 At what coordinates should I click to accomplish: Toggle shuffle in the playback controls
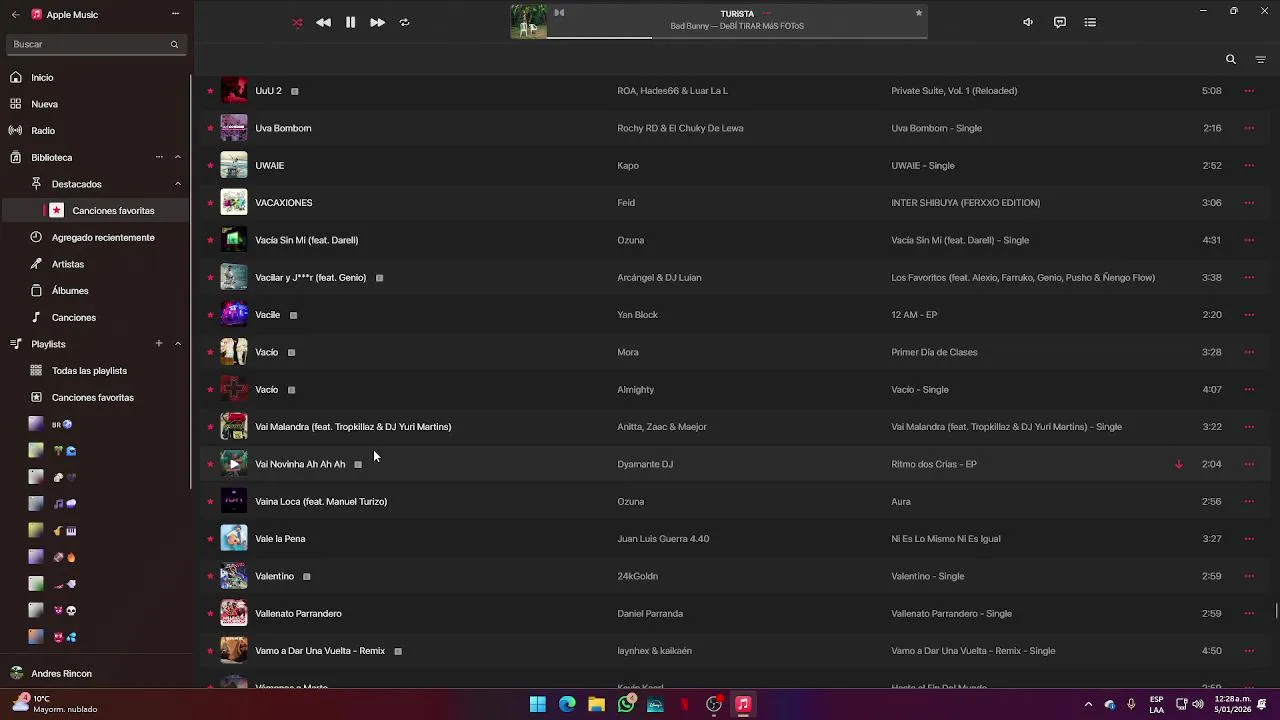(297, 22)
